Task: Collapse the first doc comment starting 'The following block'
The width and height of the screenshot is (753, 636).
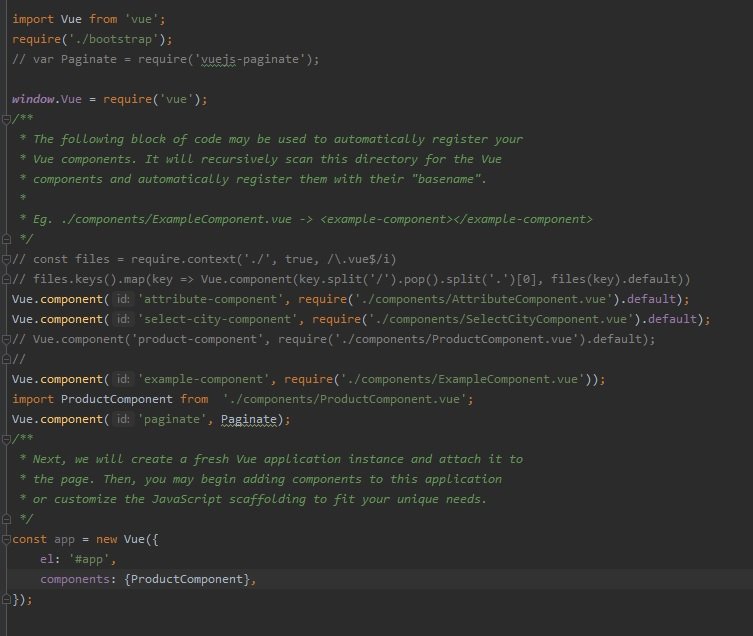Action: (x=6, y=119)
